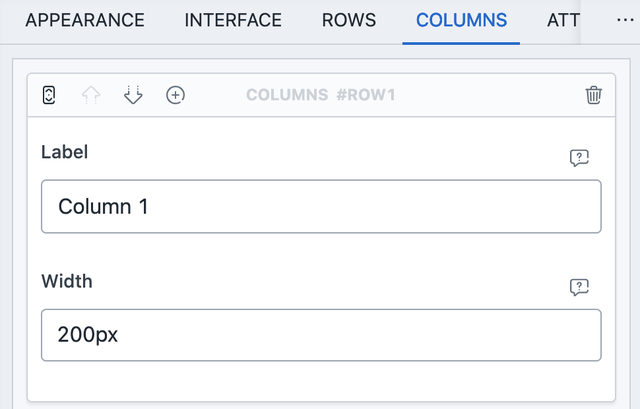This screenshot has height=409, width=640.
Task: Open help tooltip for Width field
Action: point(579,287)
